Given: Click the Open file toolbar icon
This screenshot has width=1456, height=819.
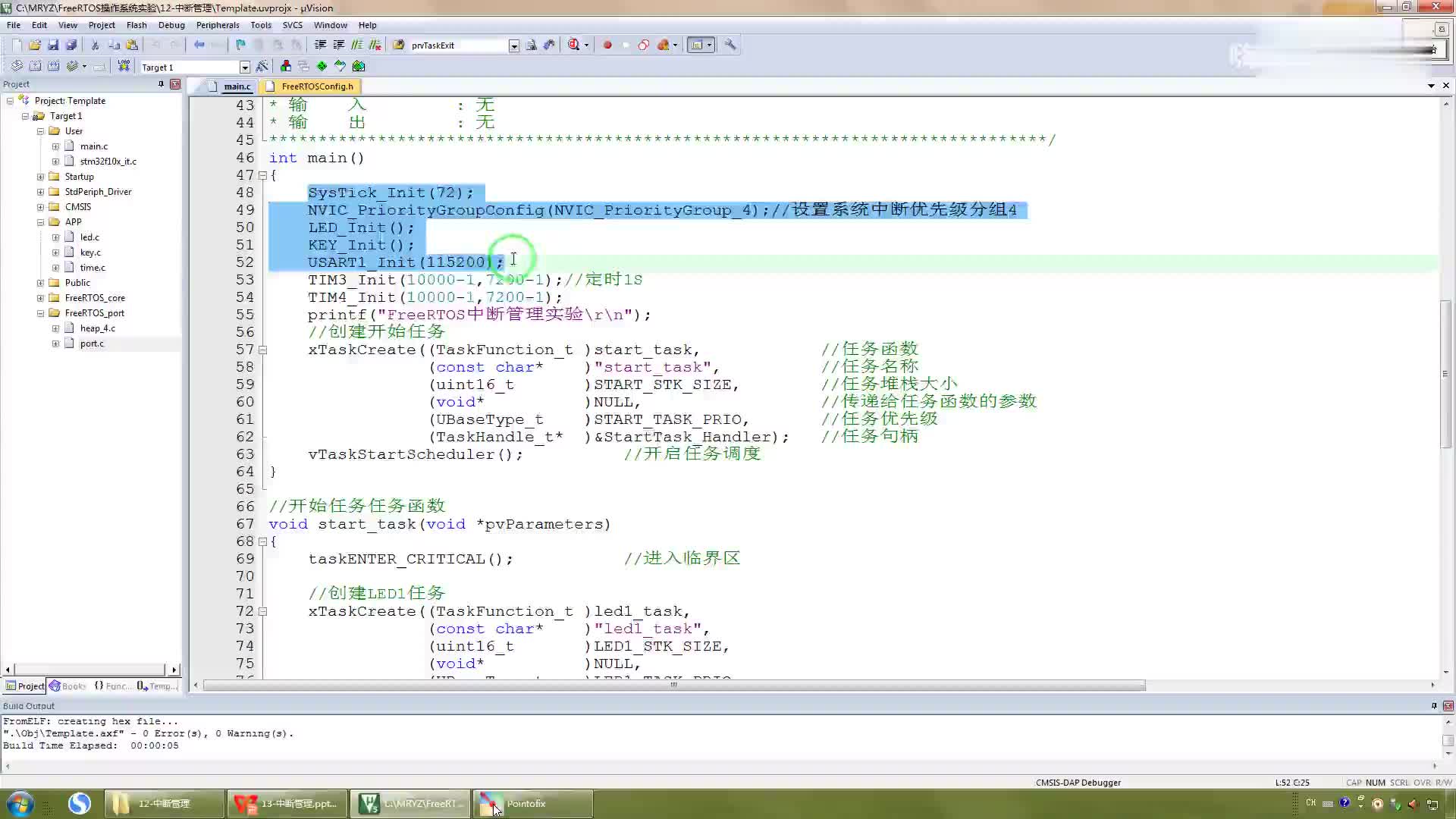Looking at the screenshot, I should point(35,45).
